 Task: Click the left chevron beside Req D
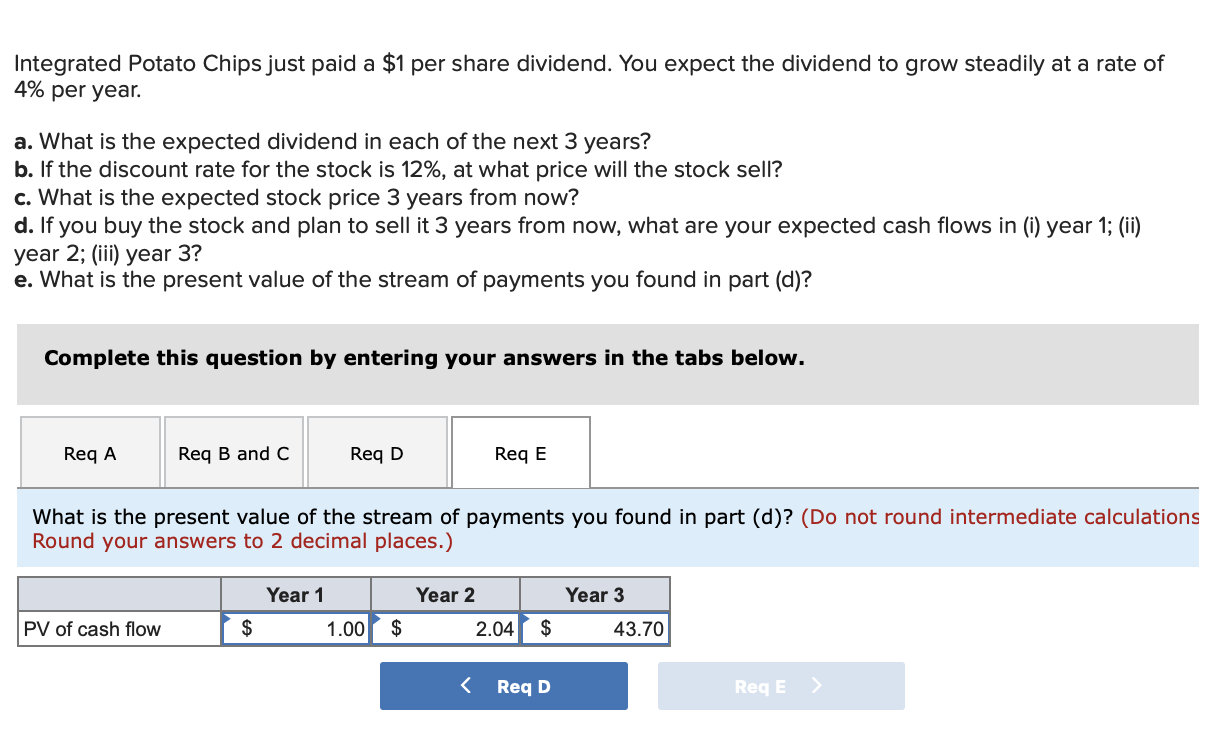[x=465, y=686]
